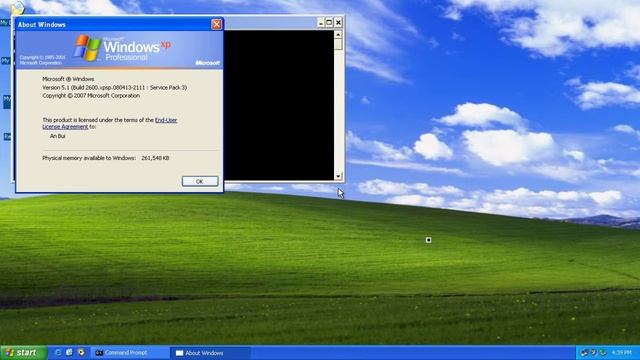
Task: Switch to Command Prompt taskbar button
Action: click(130, 353)
